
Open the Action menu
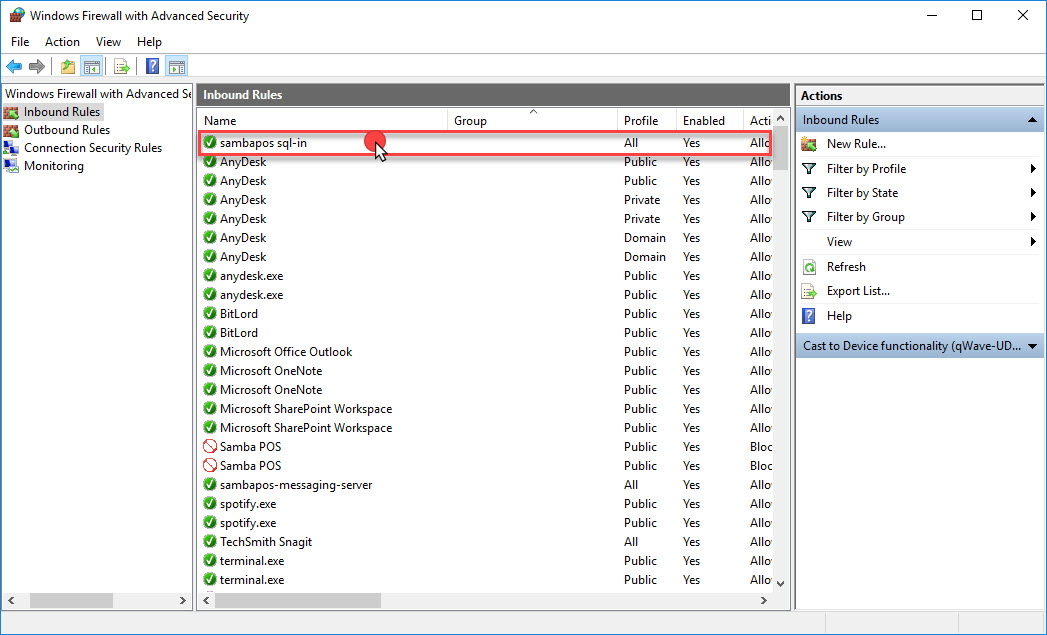[x=62, y=42]
